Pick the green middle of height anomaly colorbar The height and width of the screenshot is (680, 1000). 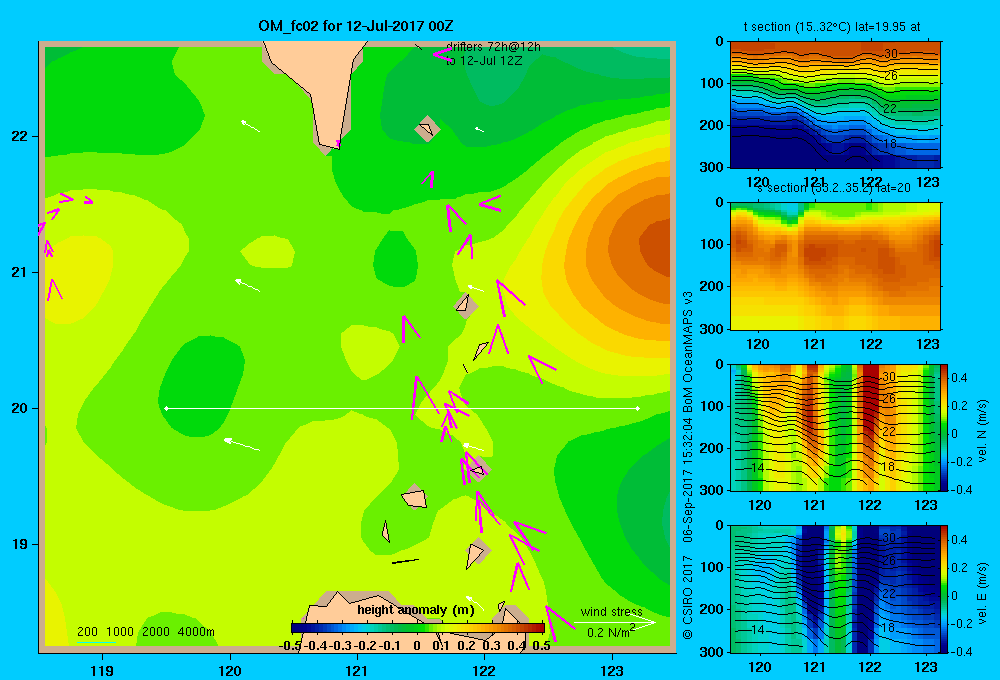coord(418,628)
